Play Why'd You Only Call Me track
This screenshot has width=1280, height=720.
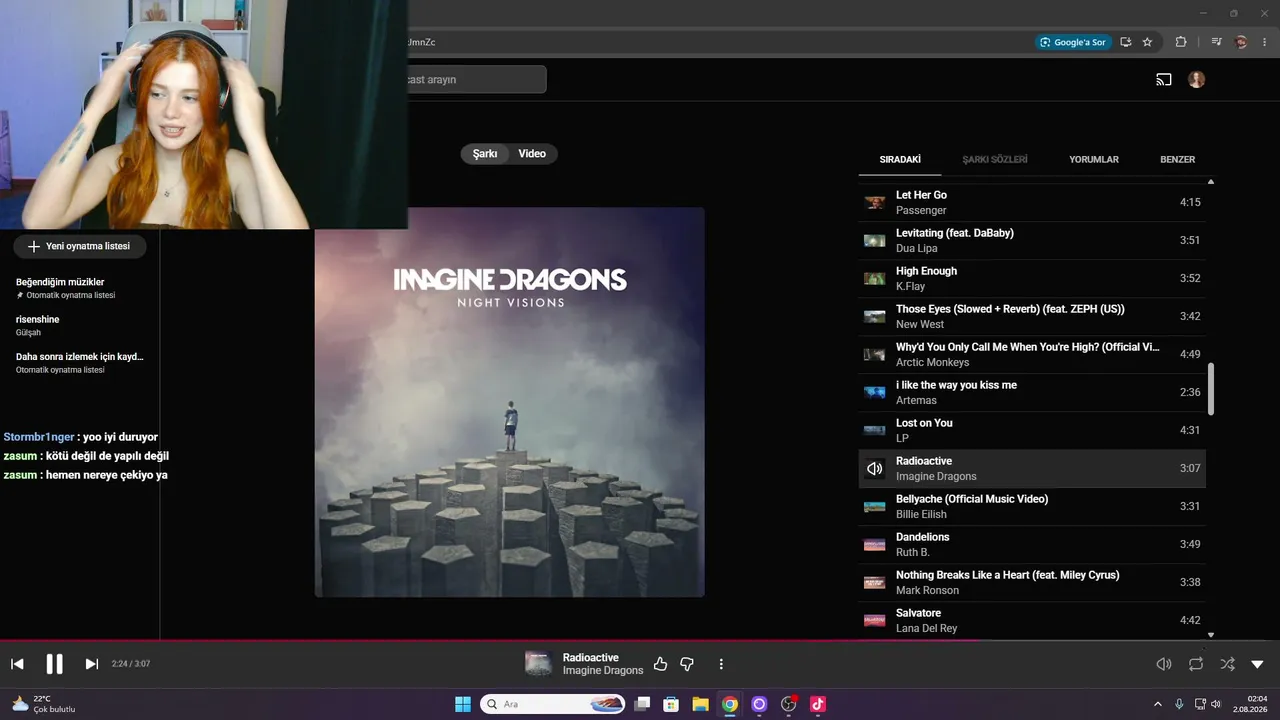pyautogui.click(x=1032, y=355)
